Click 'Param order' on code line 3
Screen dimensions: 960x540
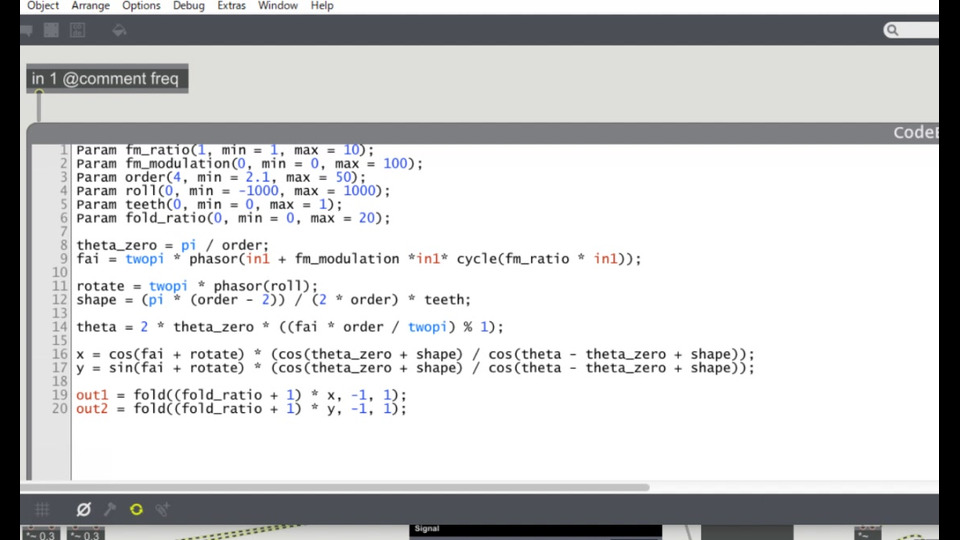coord(121,177)
